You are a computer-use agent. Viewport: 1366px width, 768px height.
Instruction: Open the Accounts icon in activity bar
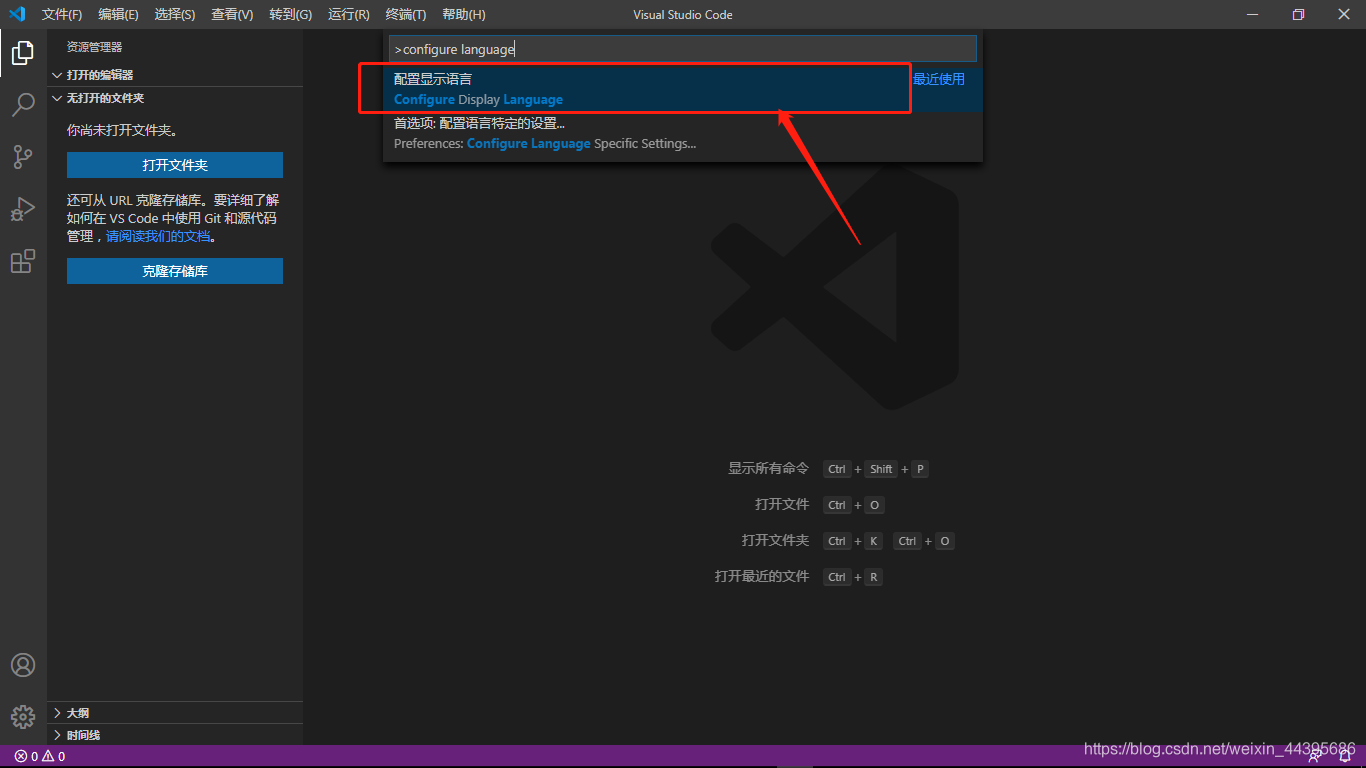[23, 665]
